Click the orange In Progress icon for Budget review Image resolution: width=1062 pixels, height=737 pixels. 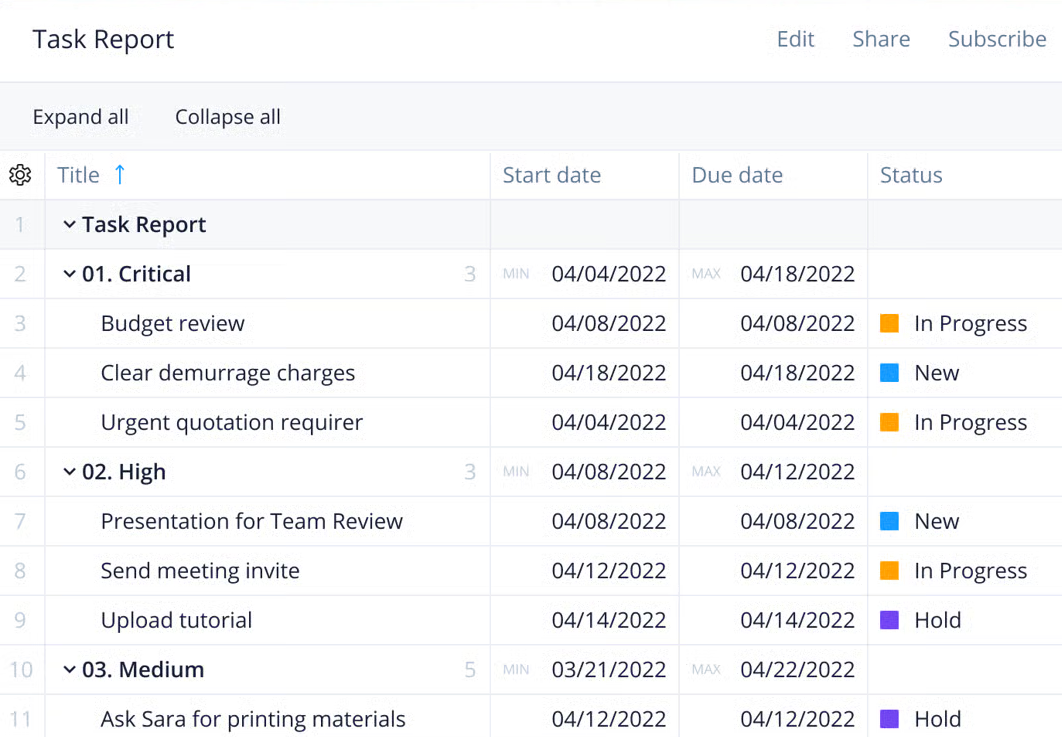(889, 323)
